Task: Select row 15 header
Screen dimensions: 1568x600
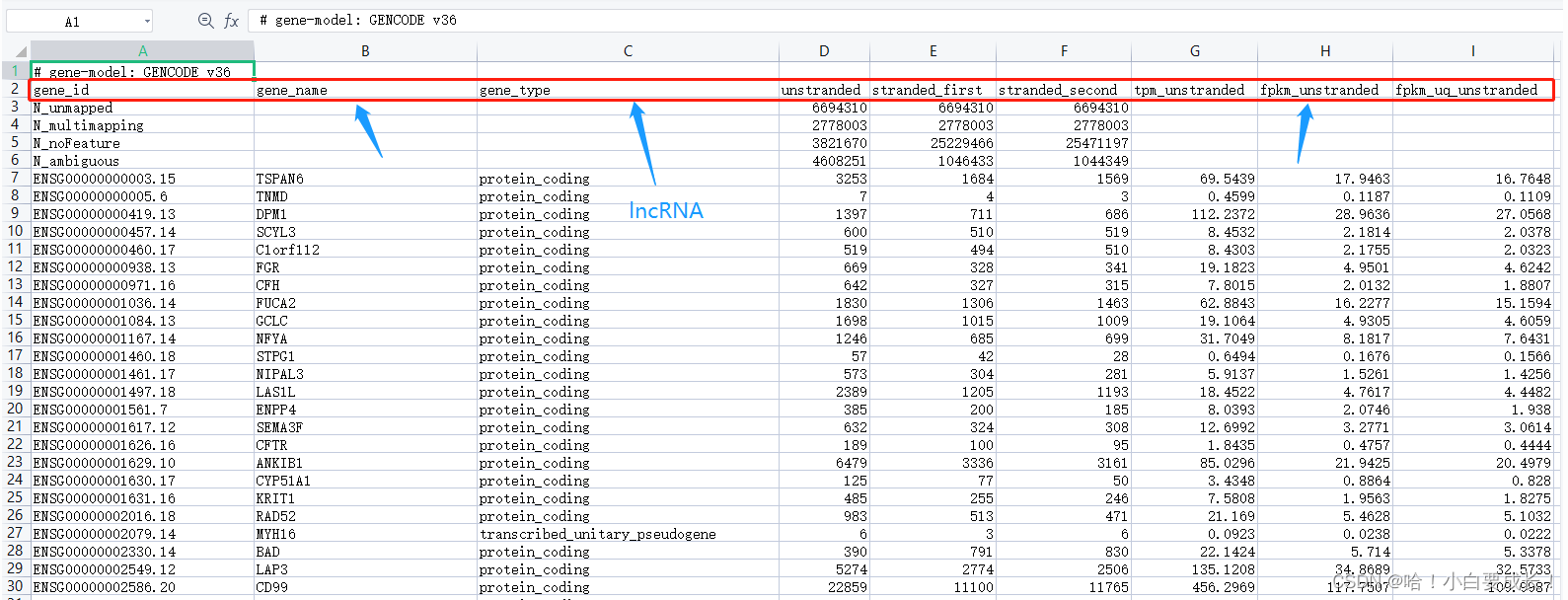Action: (x=16, y=320)
